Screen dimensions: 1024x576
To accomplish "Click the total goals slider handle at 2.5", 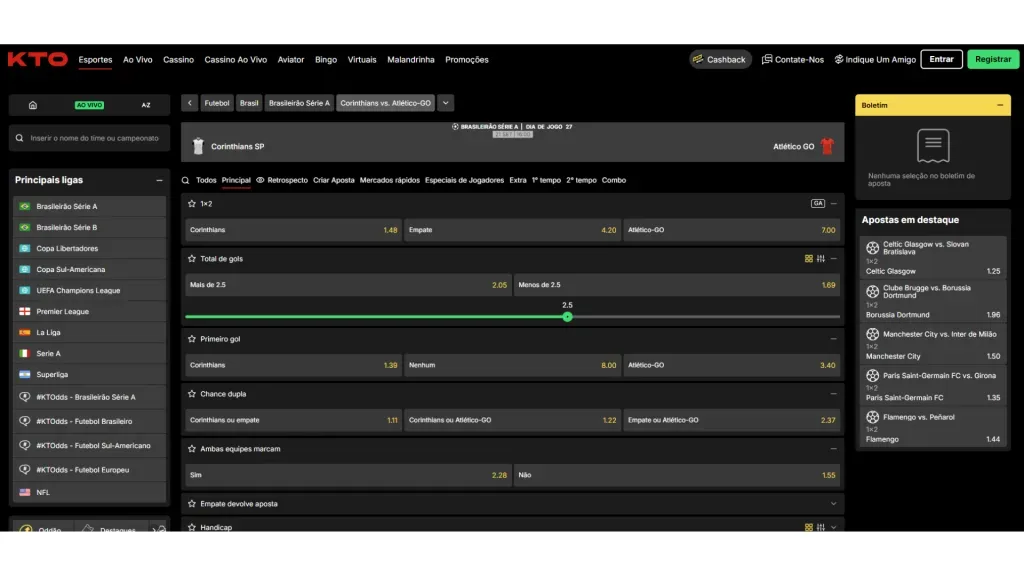I will point(567,317).
